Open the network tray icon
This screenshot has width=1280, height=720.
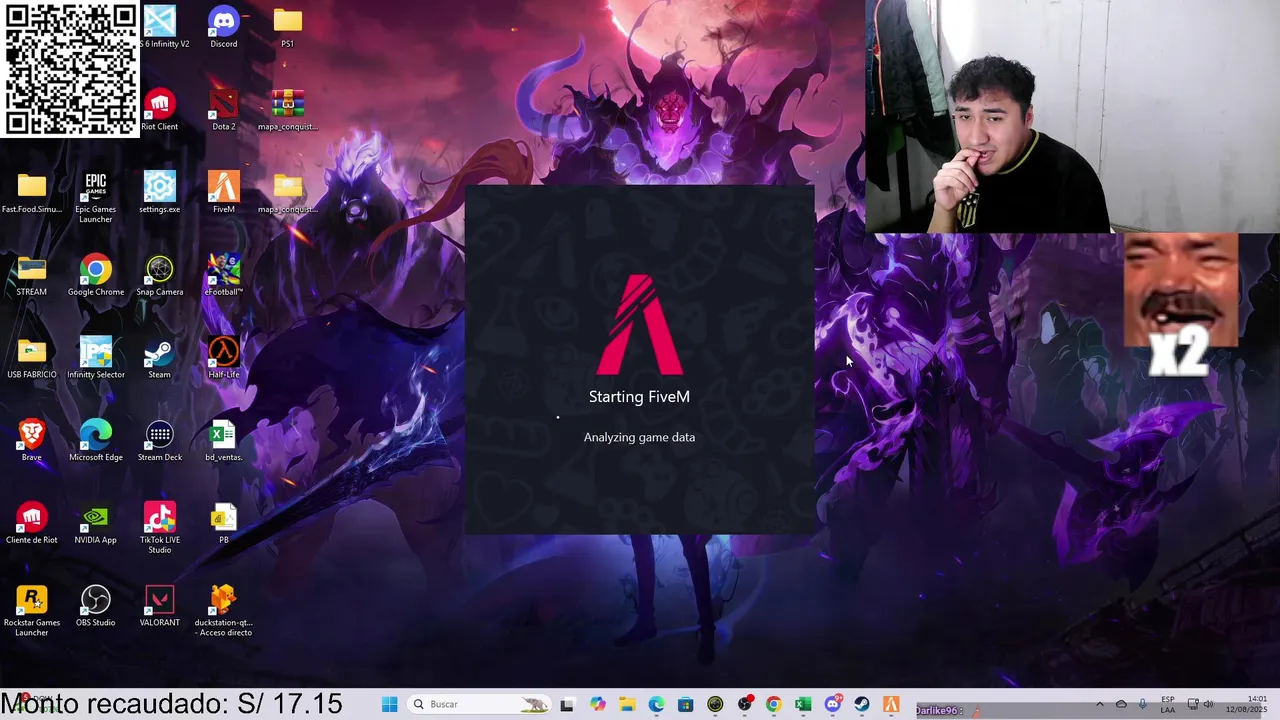(x=1192, y=704)
